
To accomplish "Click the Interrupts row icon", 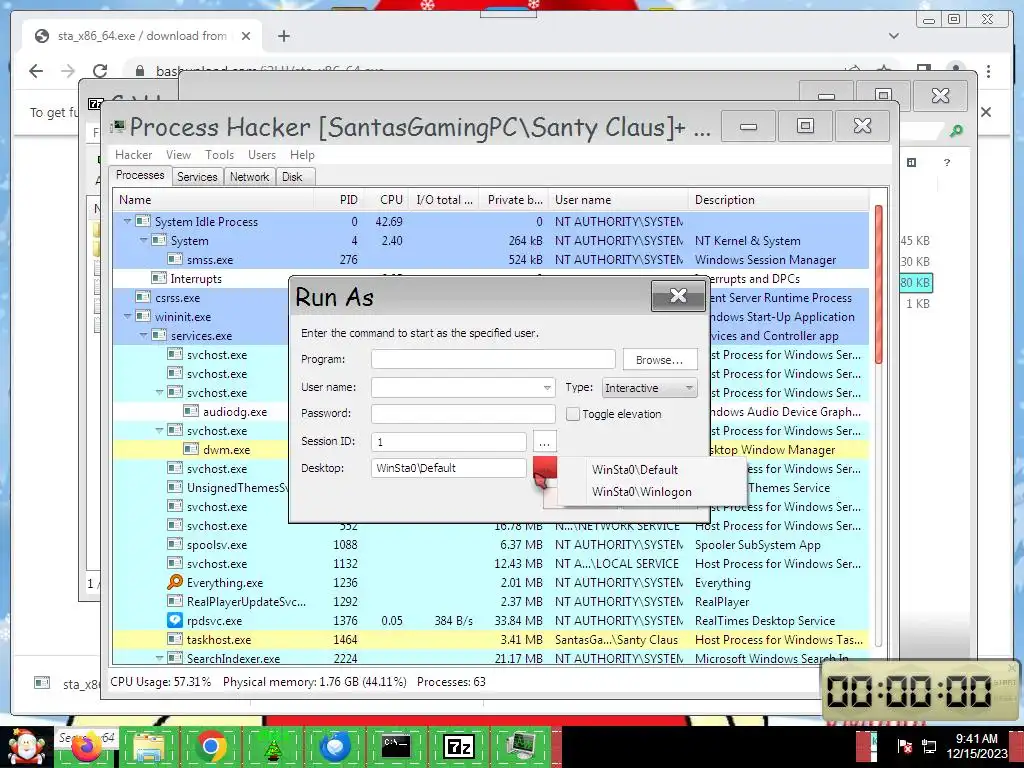I will pos(159,278).
